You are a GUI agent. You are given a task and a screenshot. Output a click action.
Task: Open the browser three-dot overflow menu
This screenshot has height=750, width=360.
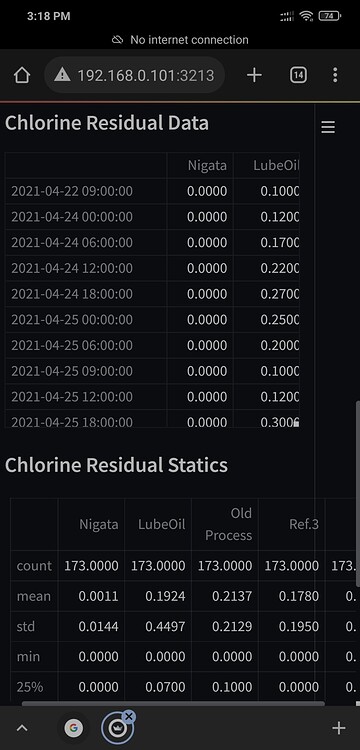(x=335, y=75)
